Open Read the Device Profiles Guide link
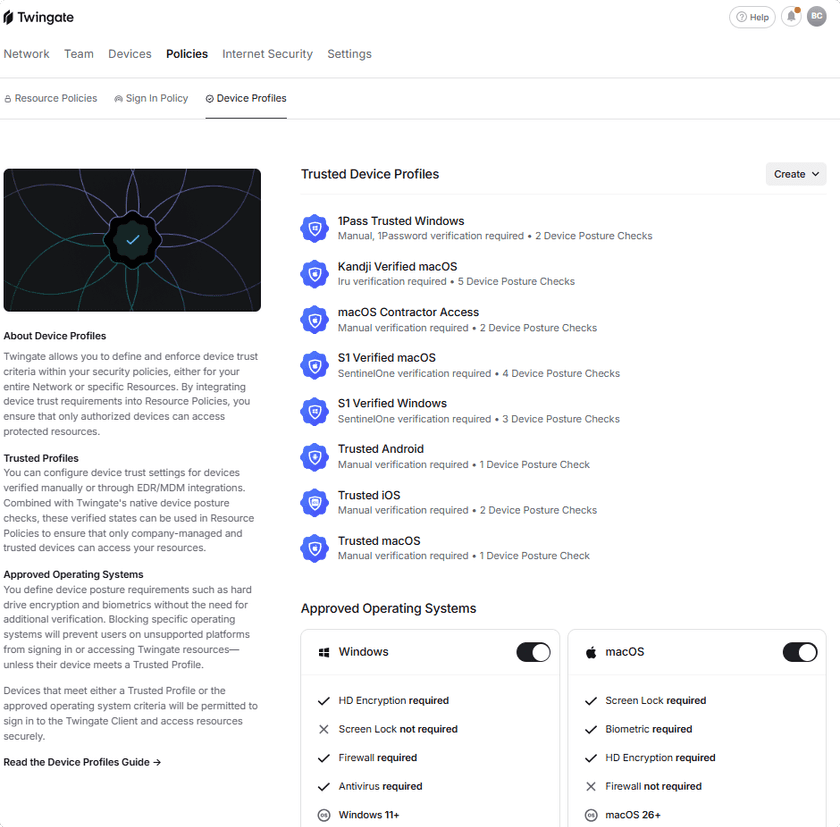 click(82, 762)
